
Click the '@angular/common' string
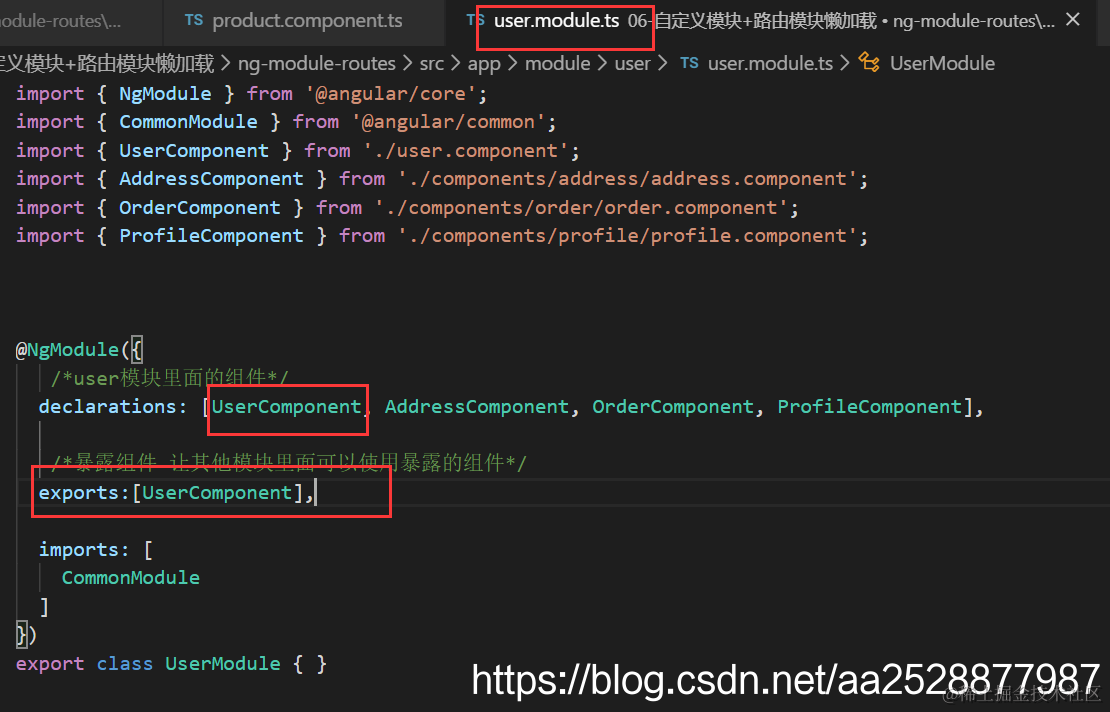pos(448,122)
